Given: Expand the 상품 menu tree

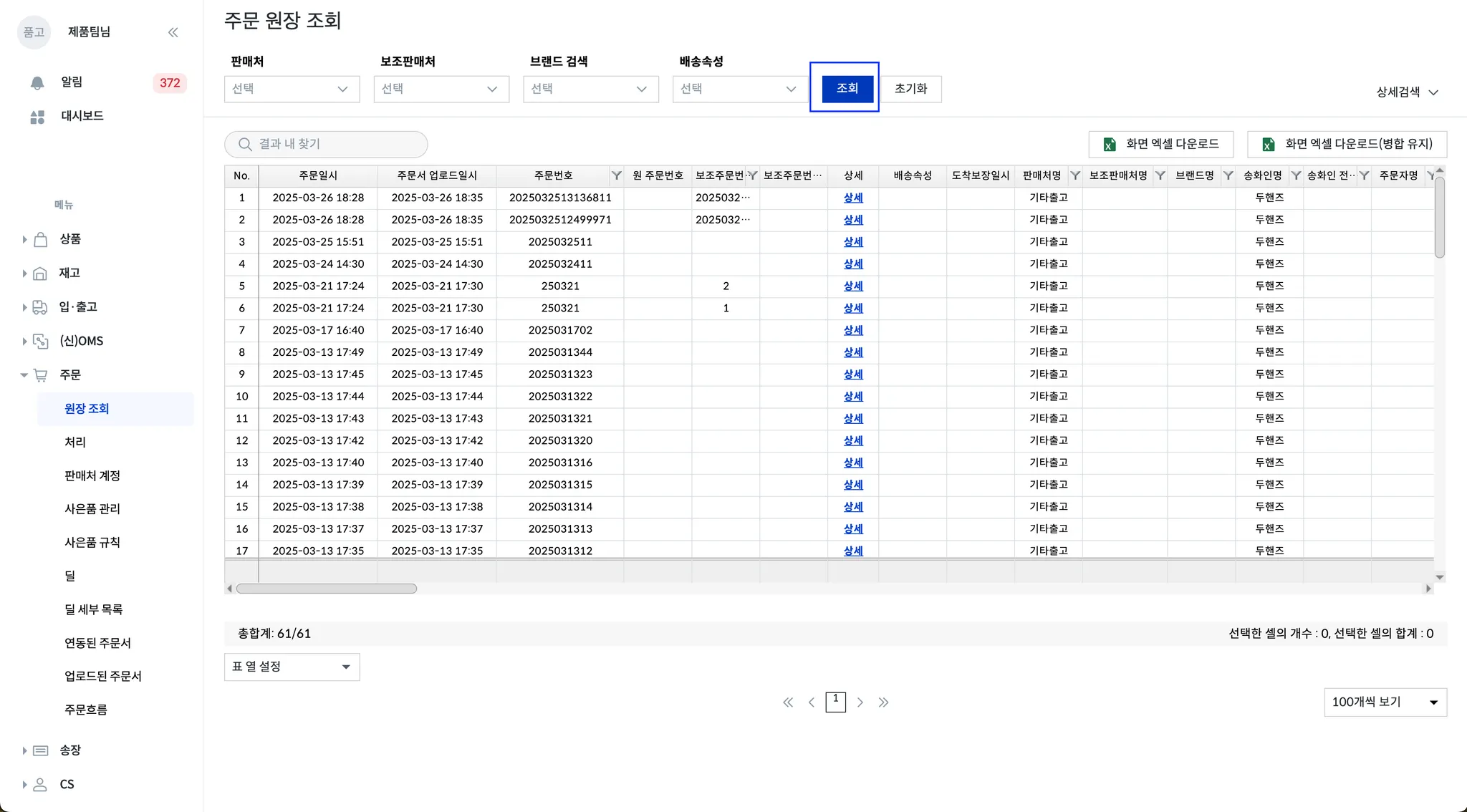Looking at the screenshot, I should pyautogui.click(x=24, y=239).
